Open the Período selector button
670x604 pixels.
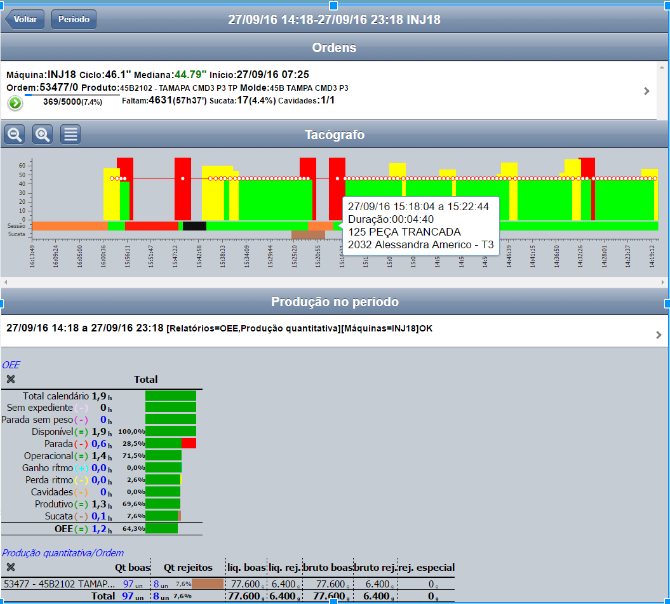click(74, 19)
